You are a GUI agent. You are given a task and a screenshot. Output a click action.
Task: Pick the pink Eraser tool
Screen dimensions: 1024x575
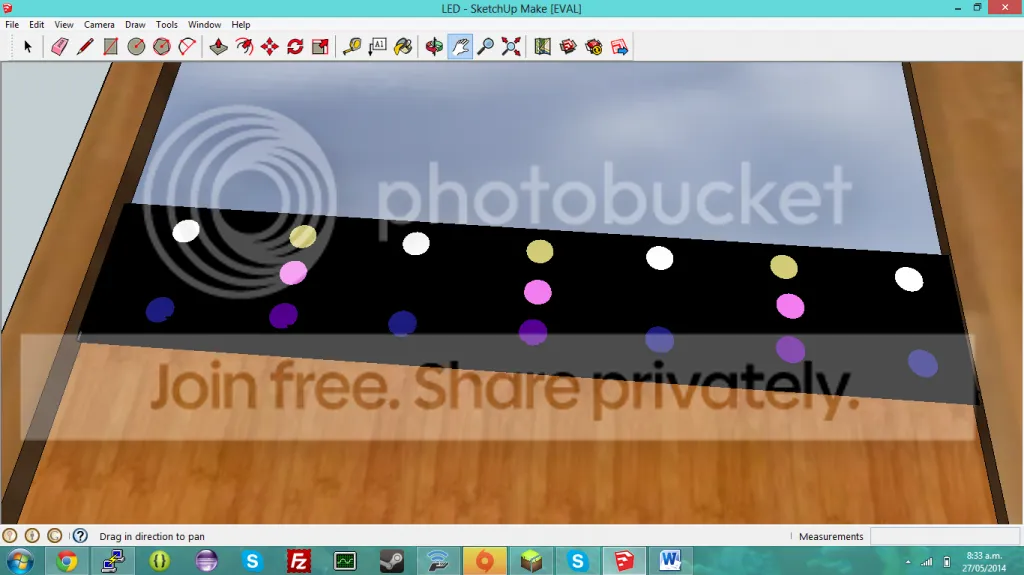click(59, 46)
